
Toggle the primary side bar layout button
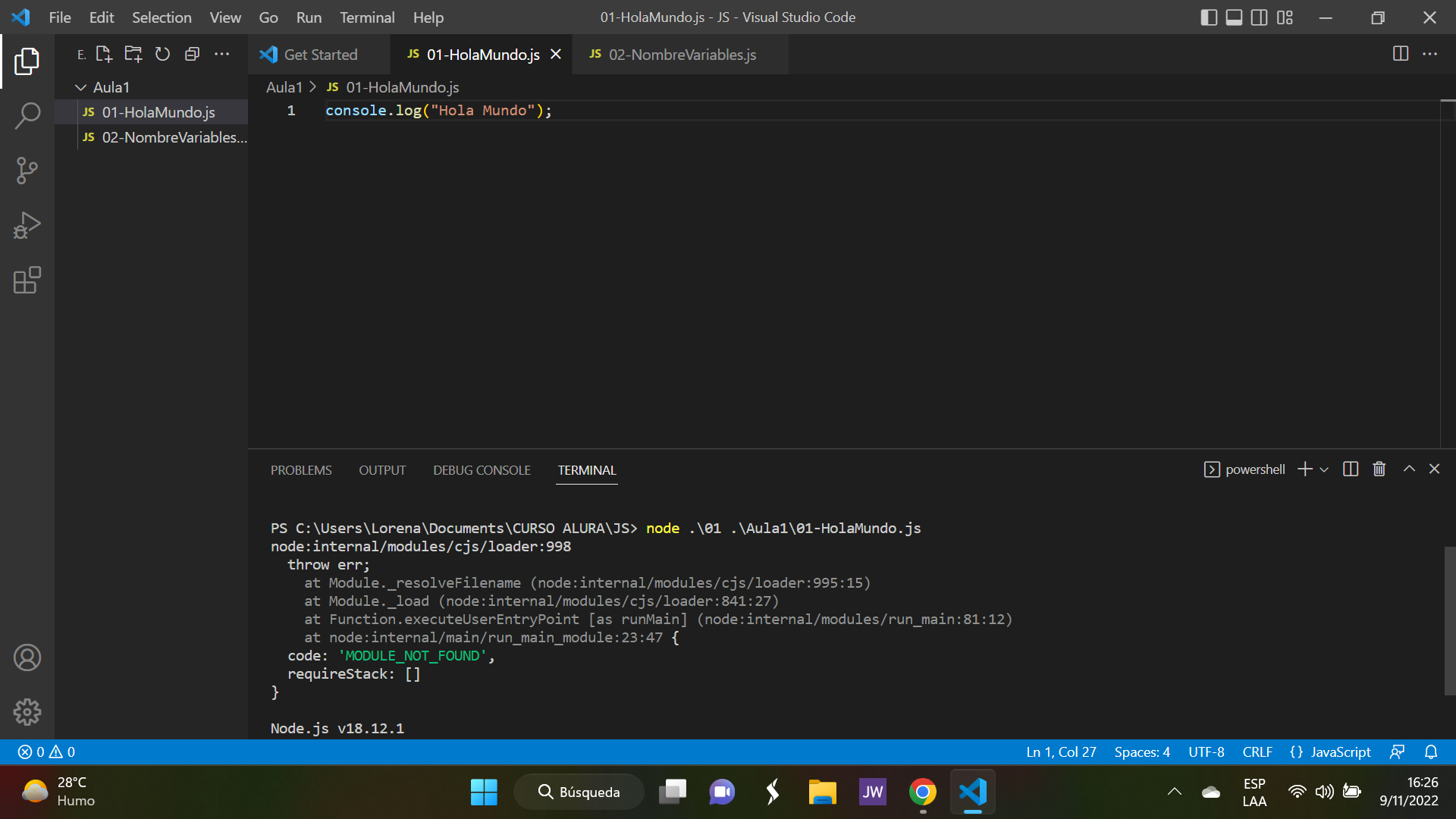(1210, 17)
